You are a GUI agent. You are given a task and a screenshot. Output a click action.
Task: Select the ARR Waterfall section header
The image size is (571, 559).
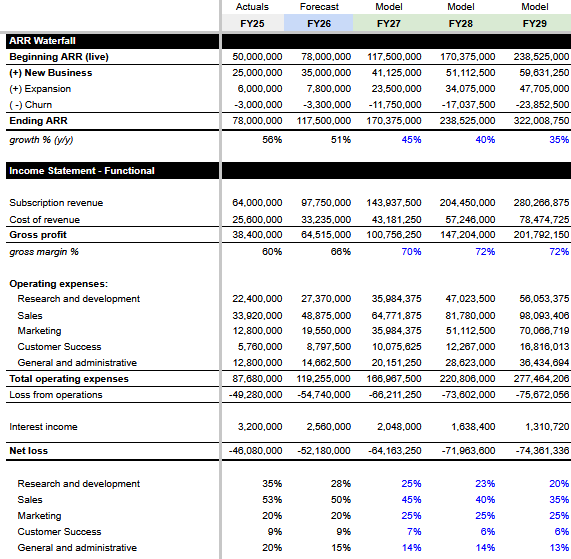[x=113, y=41]
